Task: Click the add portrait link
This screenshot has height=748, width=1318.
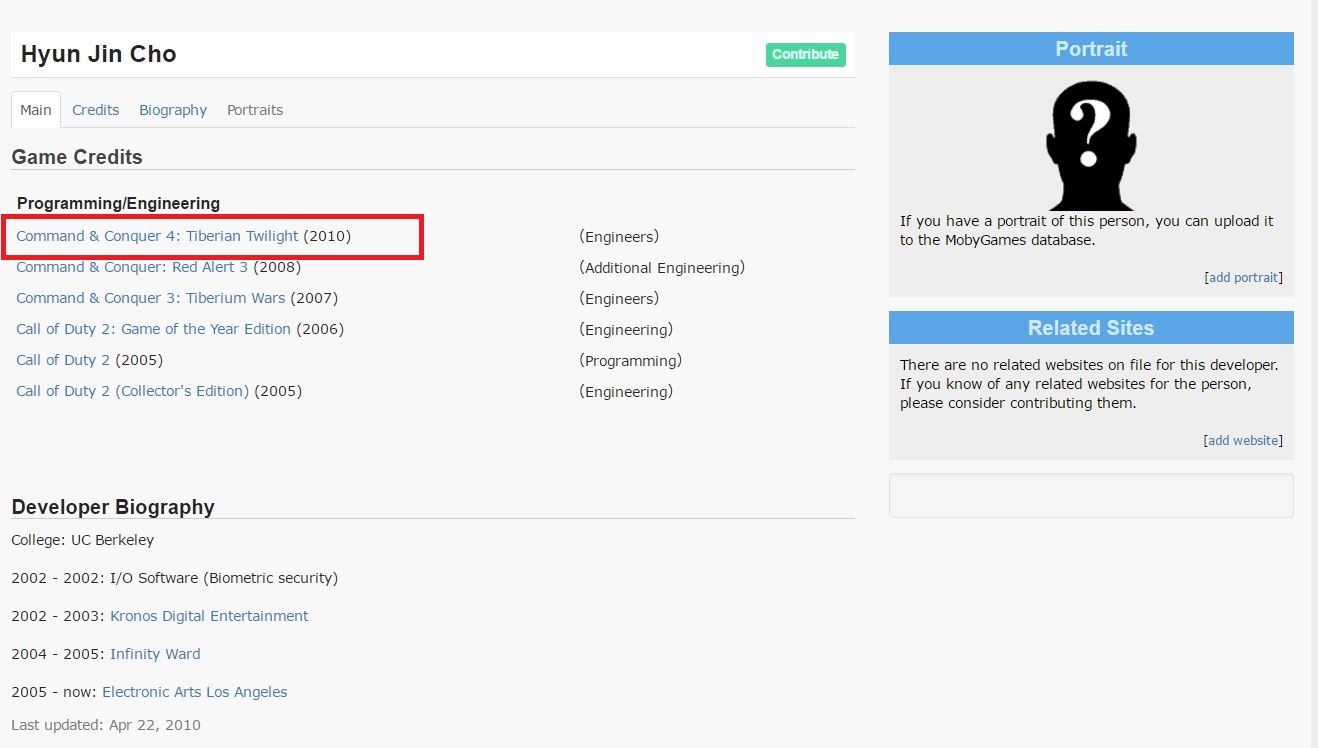Action: point(1243,278)
